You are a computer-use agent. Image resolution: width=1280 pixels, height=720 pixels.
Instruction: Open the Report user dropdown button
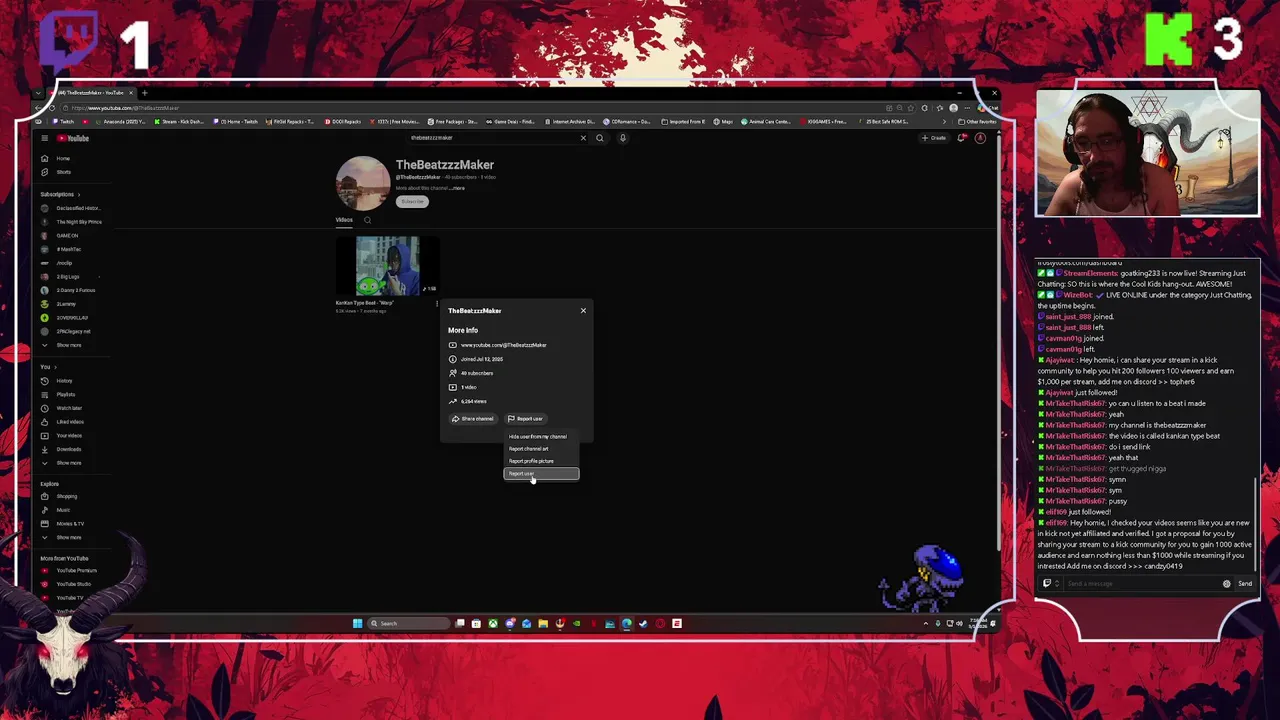525,419
